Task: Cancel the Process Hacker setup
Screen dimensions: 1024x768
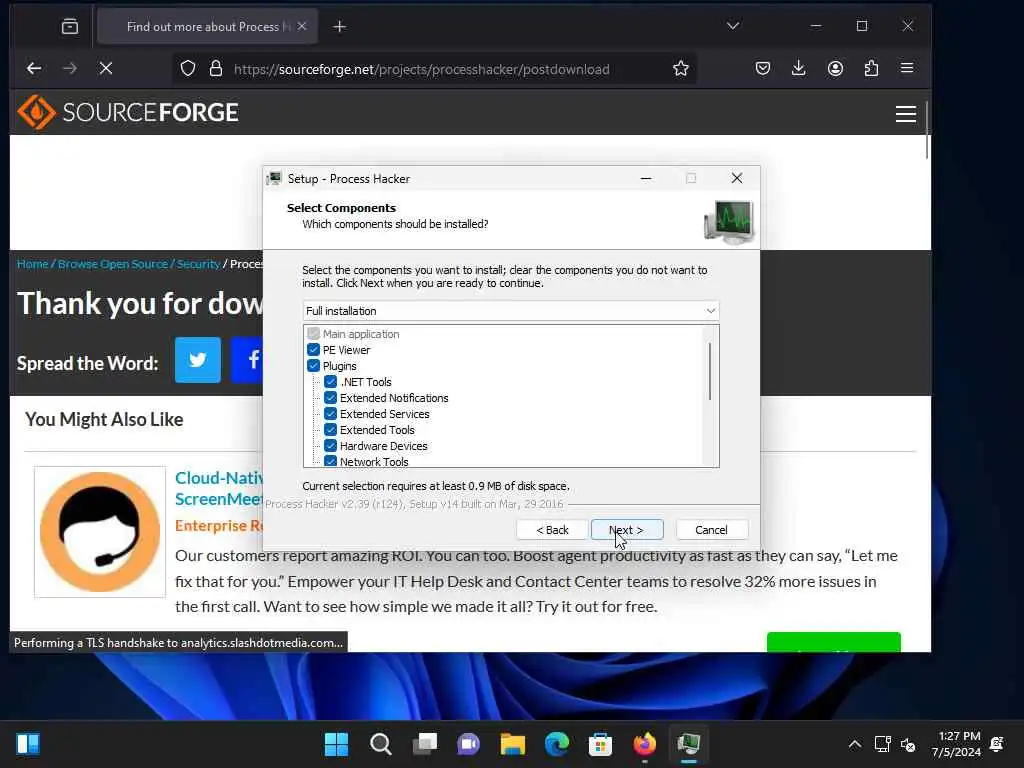Action: coord(711,530)
